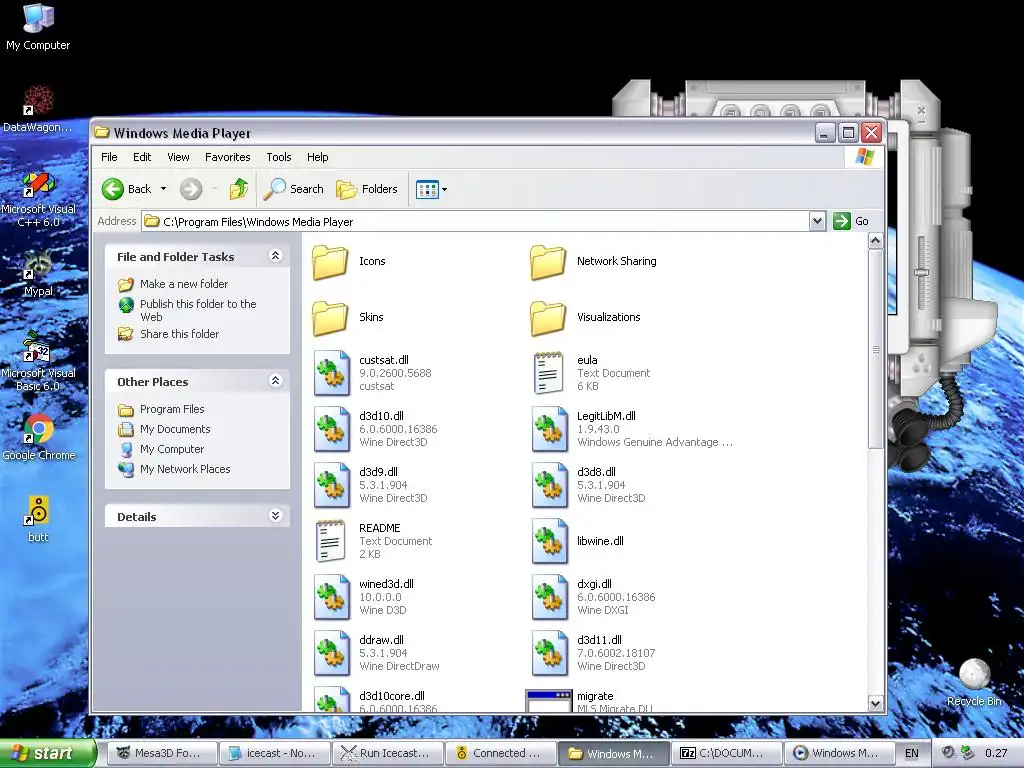This screenshot has height=768, width=1024.
Task: Select the butt desktop shortcut
Action: coord(38,519)
